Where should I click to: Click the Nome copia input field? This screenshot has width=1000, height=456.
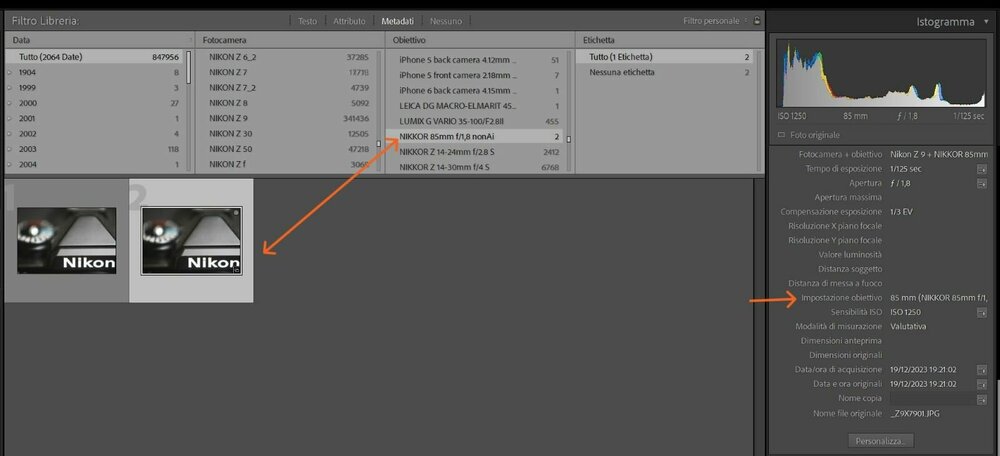[931, 399]
